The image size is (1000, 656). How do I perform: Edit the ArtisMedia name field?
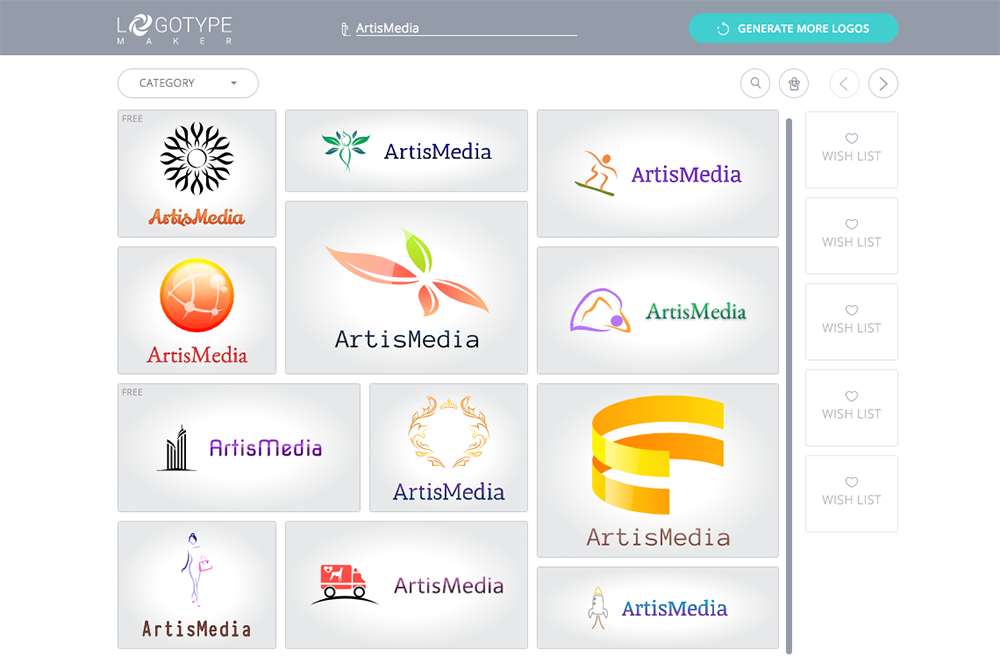[466, 29]
